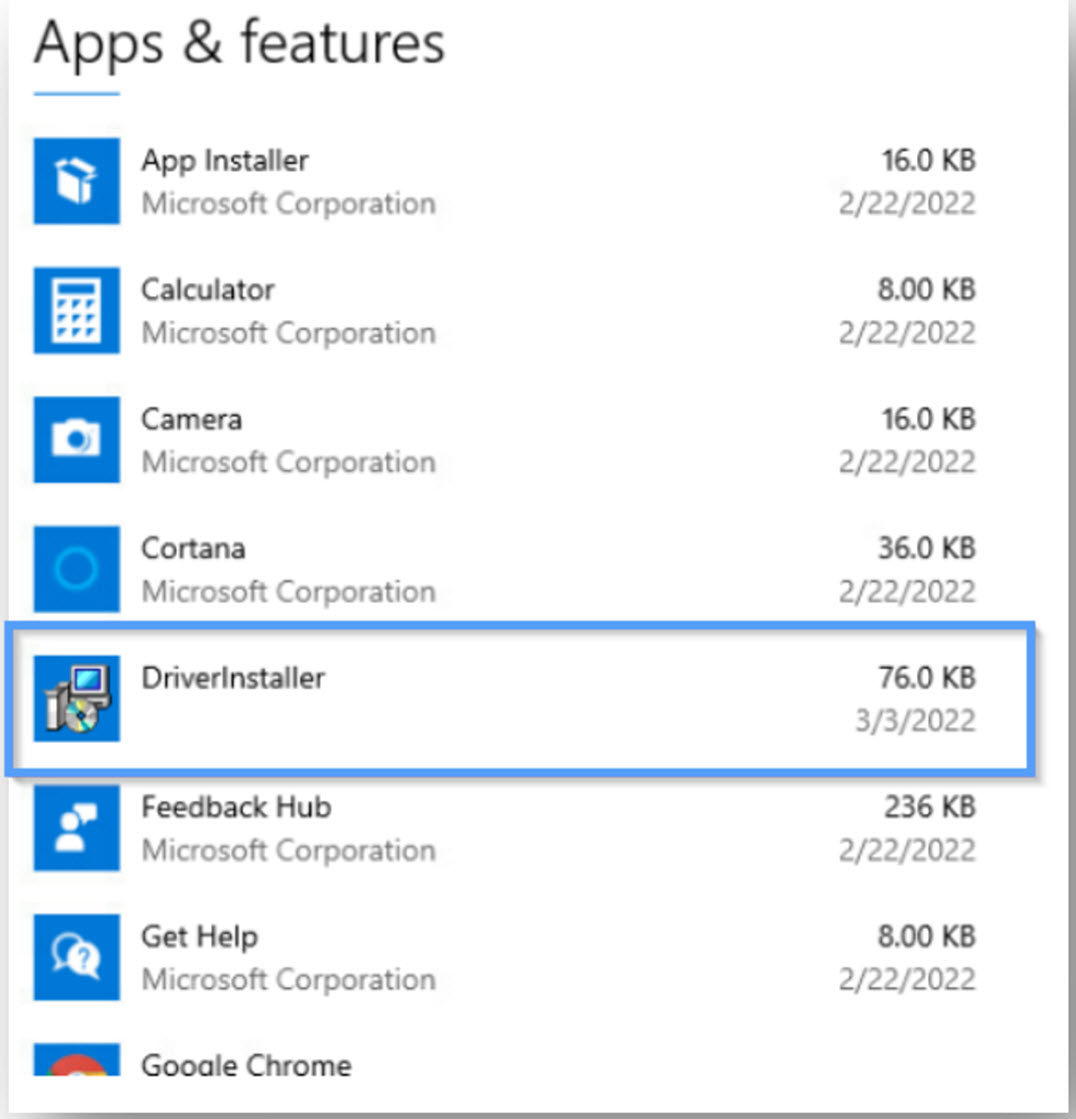1076x1119 pixels.
Task: Click the App Installer app icon
Action: point(76,180)
